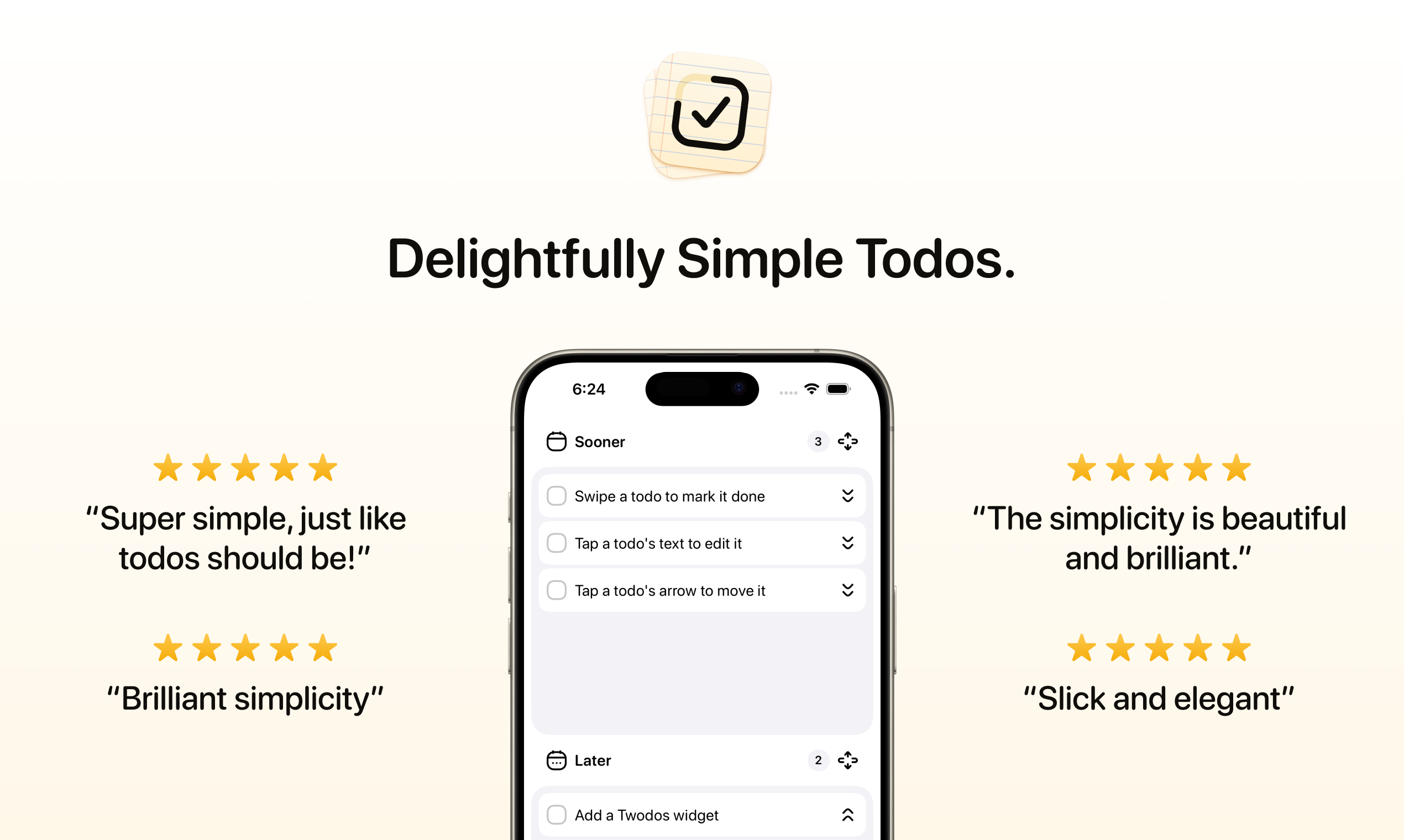The width and height of the screenshot is (1404, 840).
Task: Tap the calendar icon next to Sooner
Action: tap(557, 441)
